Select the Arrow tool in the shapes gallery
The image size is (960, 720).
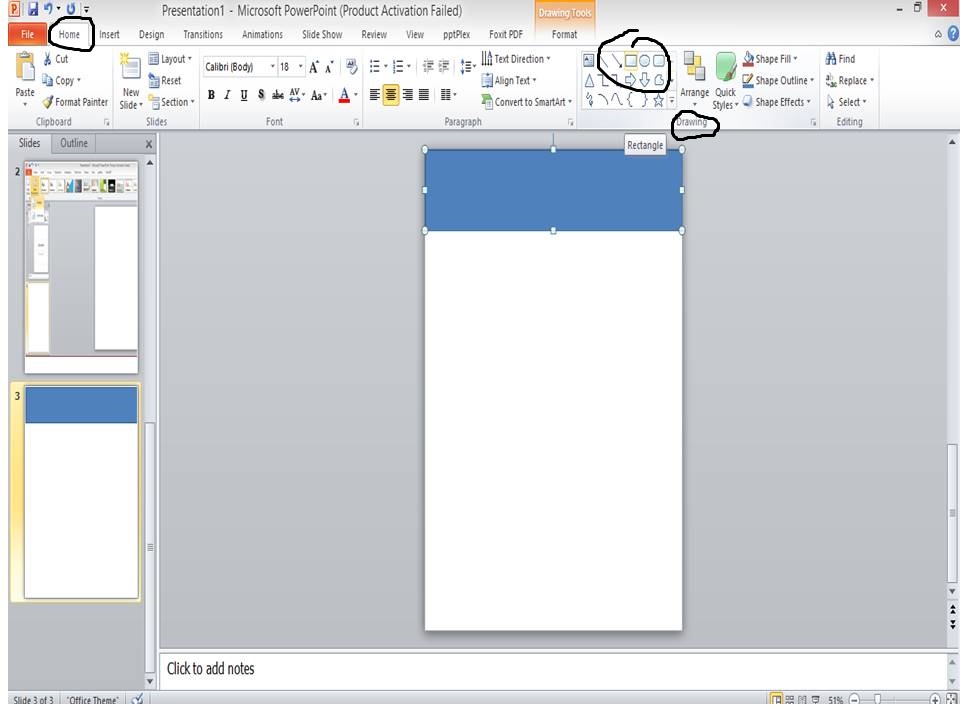(618, 61)
